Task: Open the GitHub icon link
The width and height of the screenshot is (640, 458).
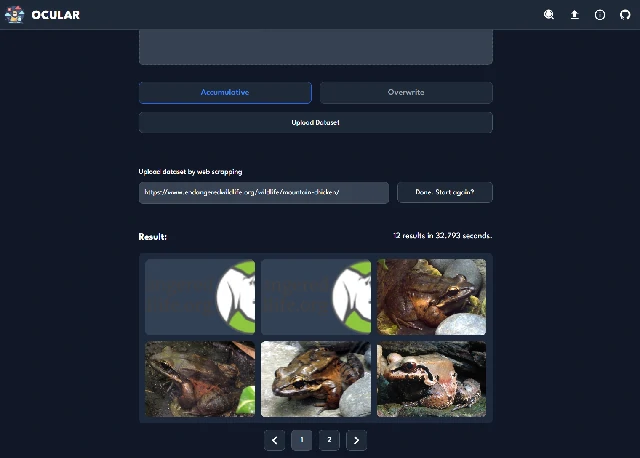Action: 625,15
